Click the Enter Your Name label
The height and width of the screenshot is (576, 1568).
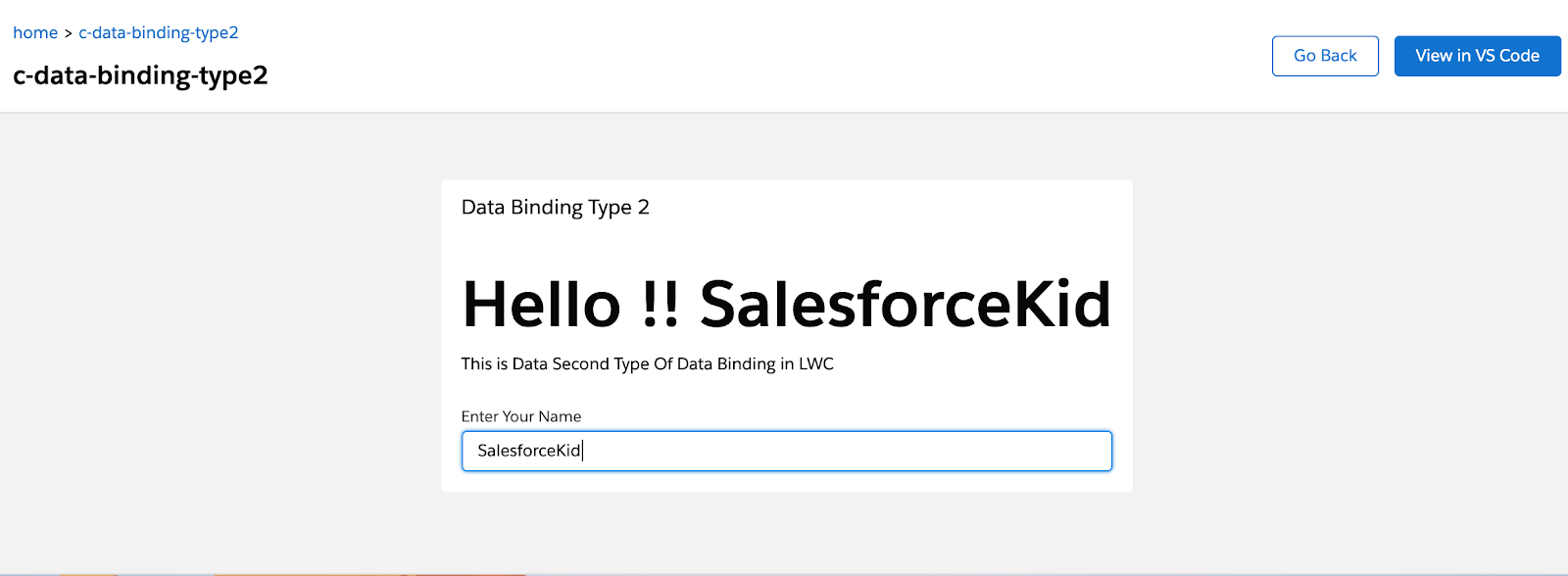tap(521, 415)
